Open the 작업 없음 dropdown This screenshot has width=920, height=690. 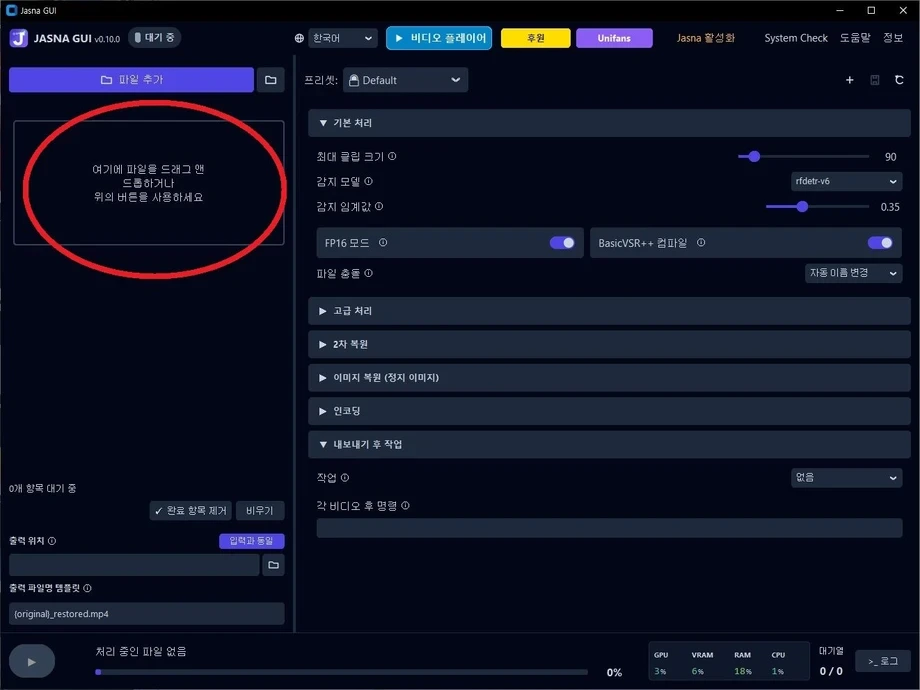[846, 478]
